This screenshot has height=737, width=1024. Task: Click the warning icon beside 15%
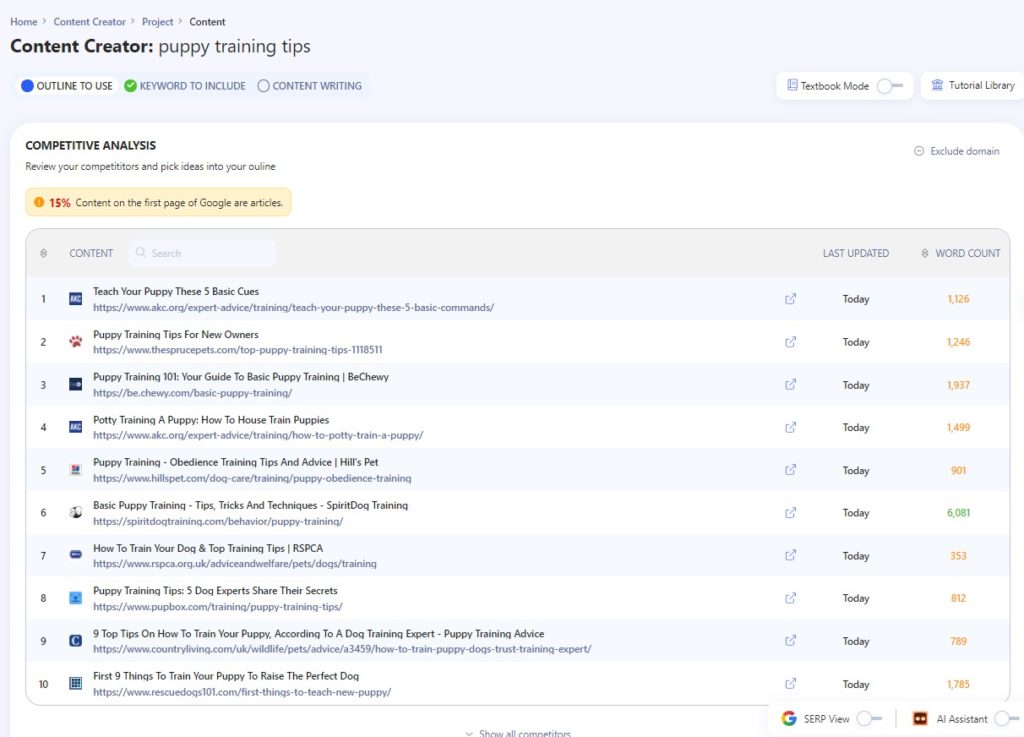point(39,202)
